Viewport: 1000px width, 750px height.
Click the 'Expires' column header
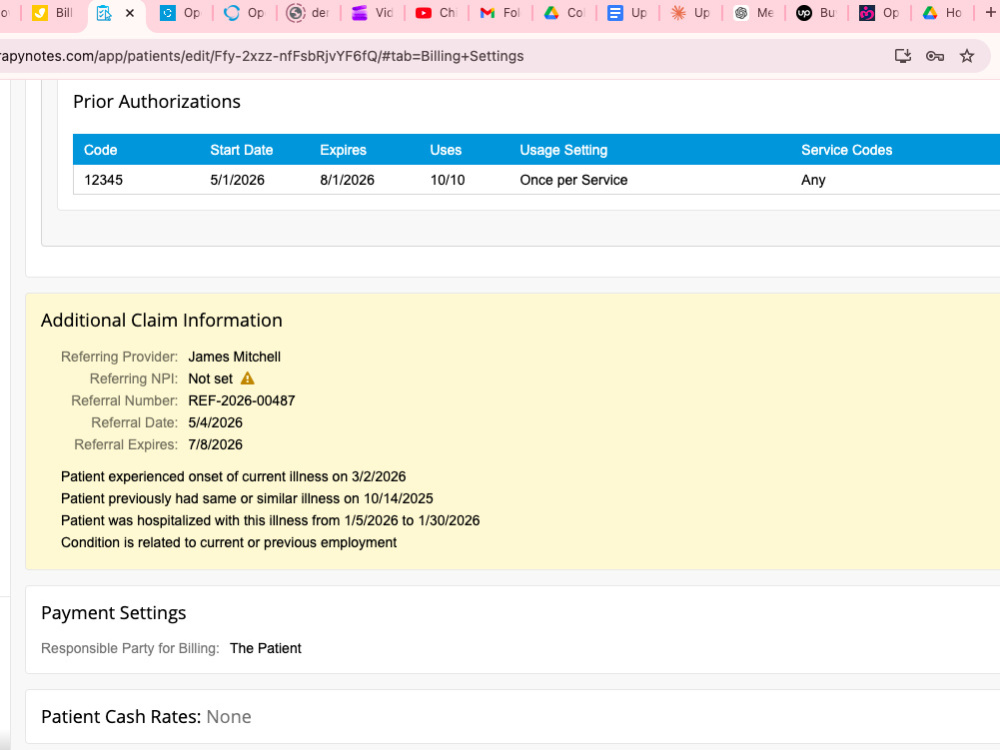(x=343, y=150)
